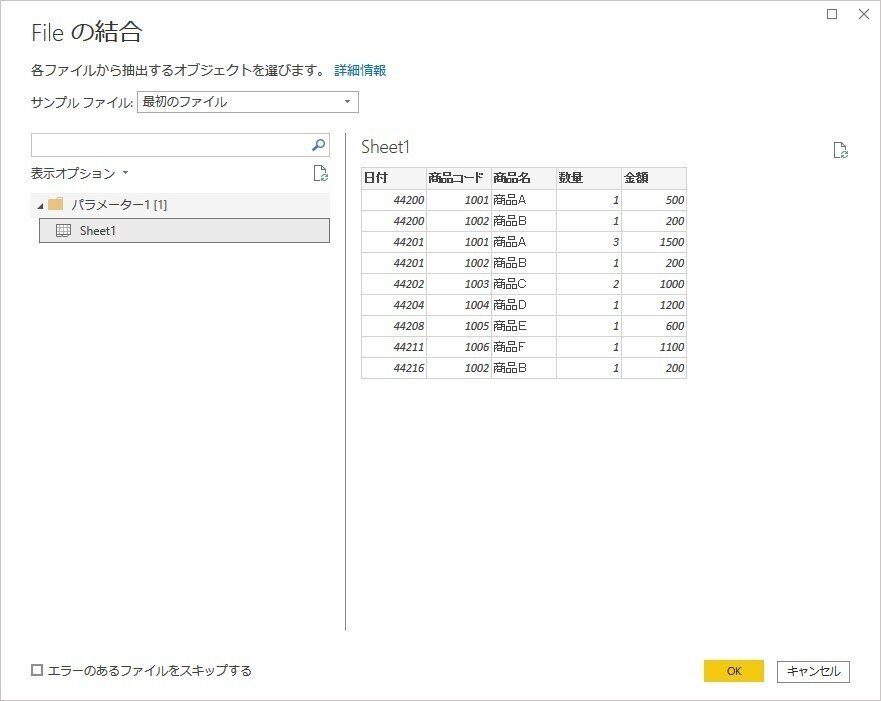881x701 pixels.
Task: Click the 商品コード value 1003
Action: [x=459, y=284]
